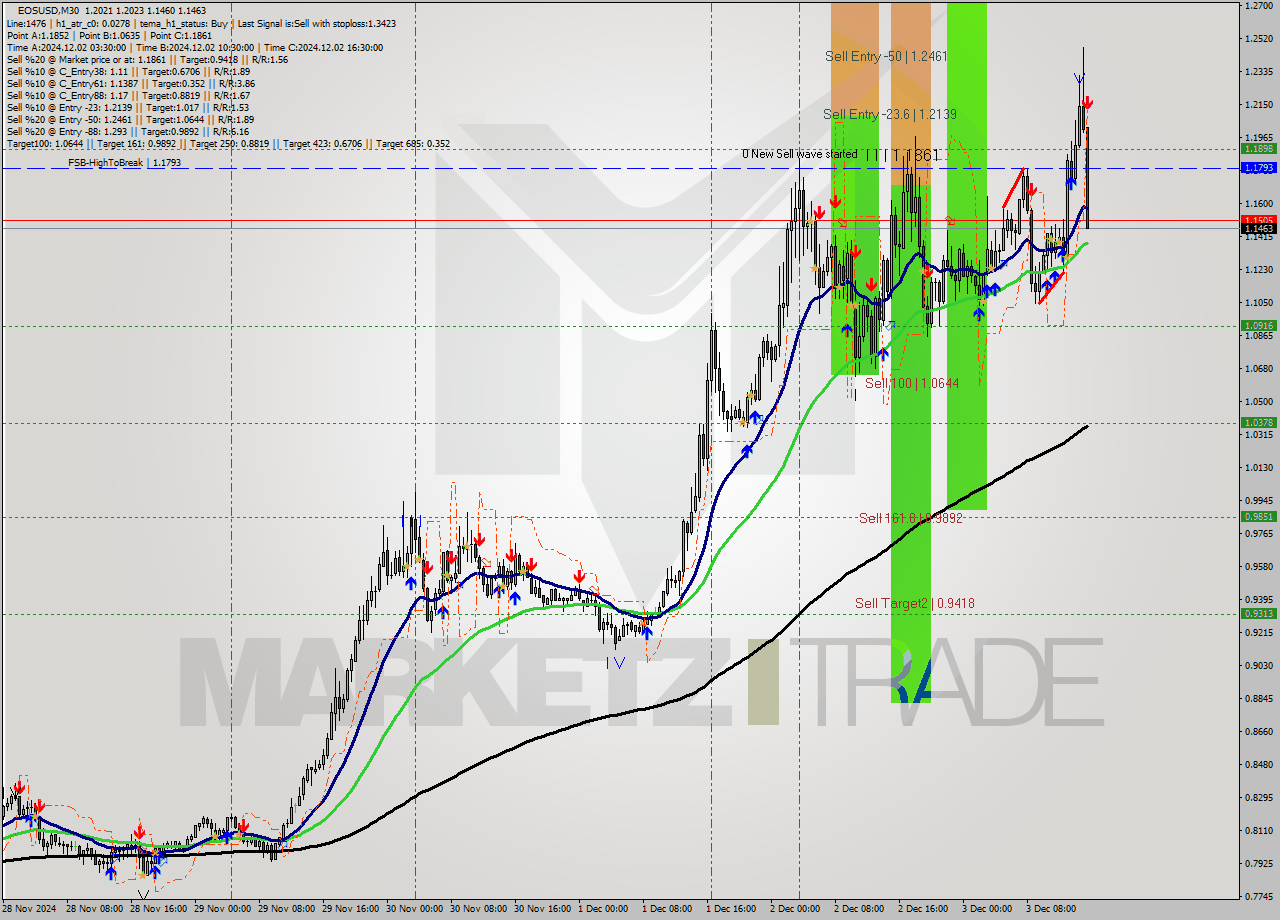The height and width of the screenshot is (920, 1280).
Task: Click the 1.2700 price scale value
Action: click(1259, 6)
